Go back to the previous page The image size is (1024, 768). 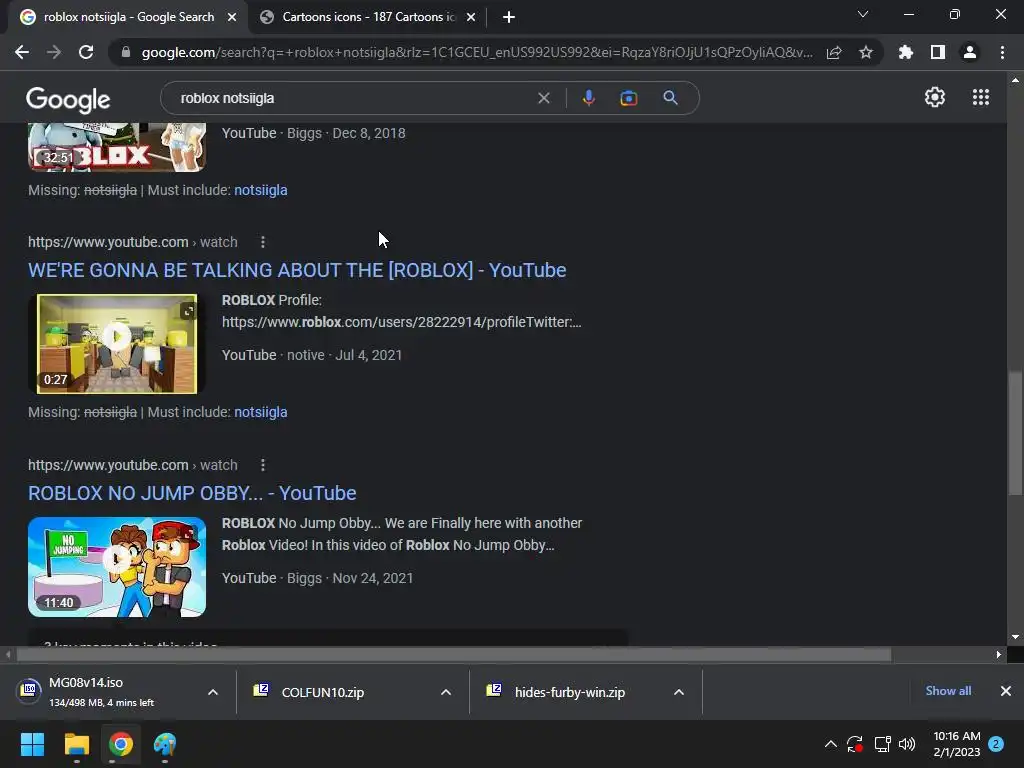point(22,52)
